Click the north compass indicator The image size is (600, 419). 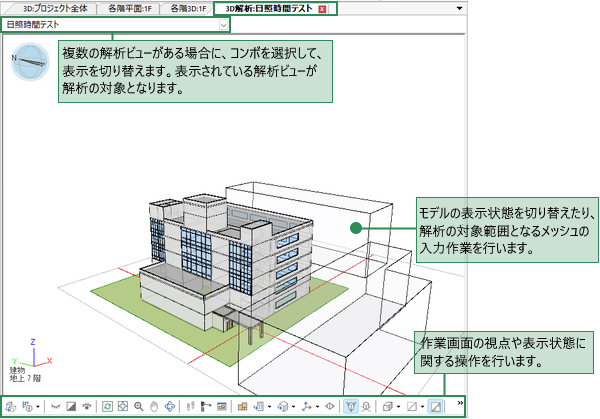pos(29,62)
